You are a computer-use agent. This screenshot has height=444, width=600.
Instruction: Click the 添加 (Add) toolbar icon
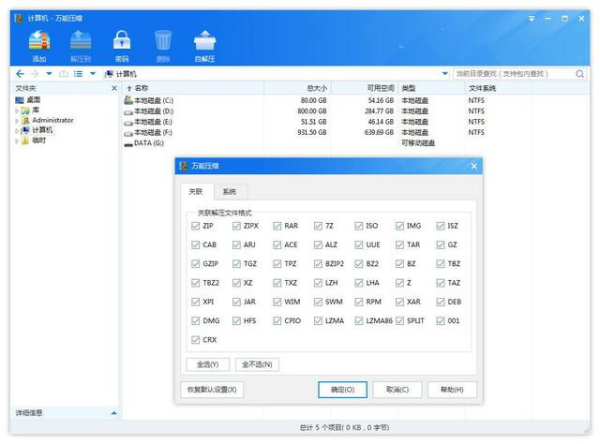point(39,40)
